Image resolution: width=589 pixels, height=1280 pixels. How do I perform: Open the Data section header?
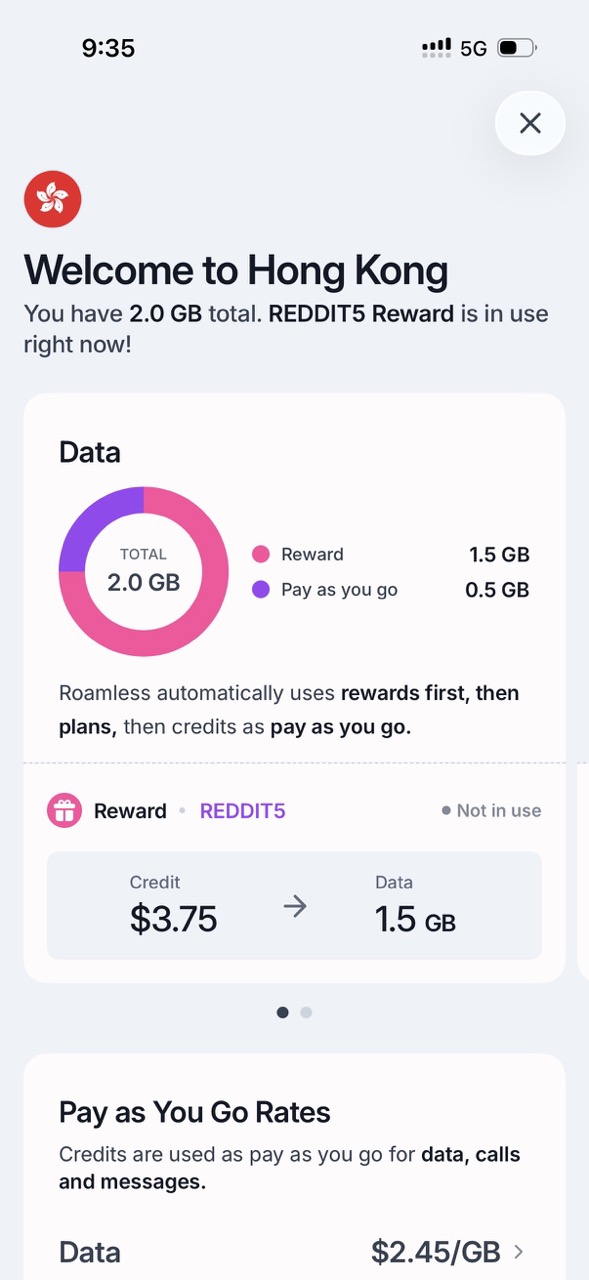(89, 452)
